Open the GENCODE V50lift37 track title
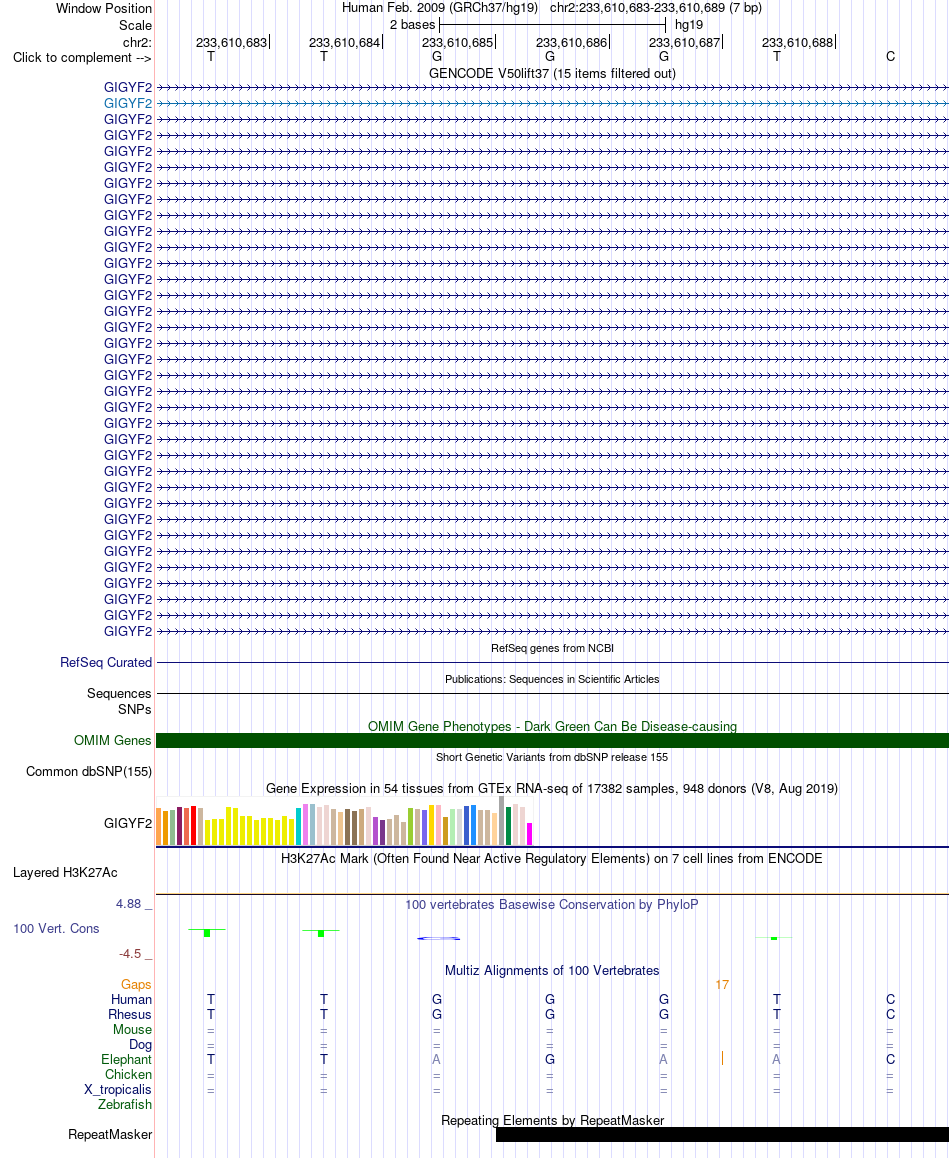The image size is (950, 1158). click(552, 73)
